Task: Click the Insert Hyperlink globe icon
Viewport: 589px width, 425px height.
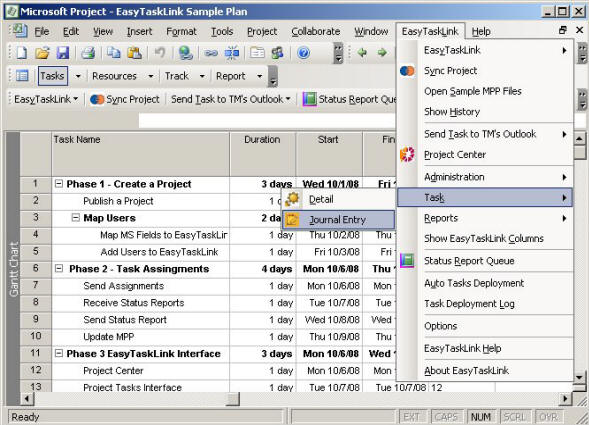Action: 185,53
